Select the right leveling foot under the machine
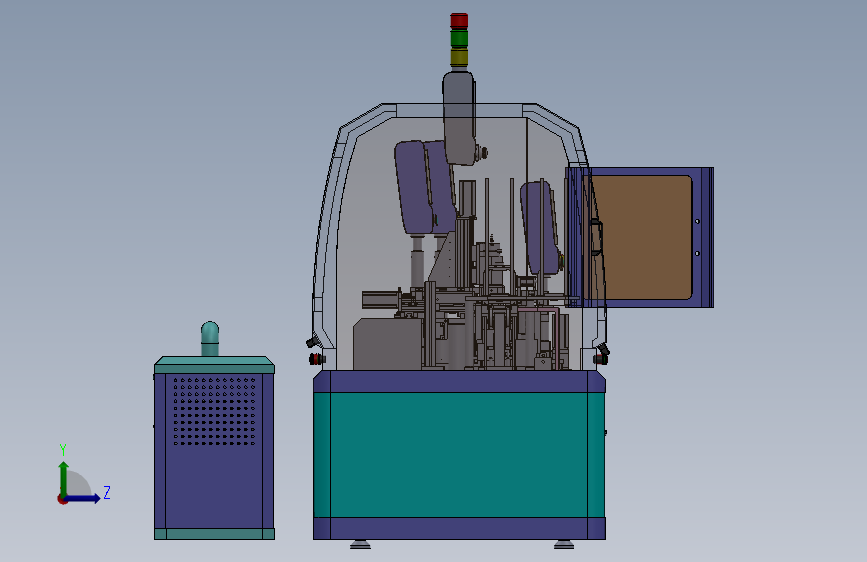Viewport: 867px width, 562px height. point(563,545)
